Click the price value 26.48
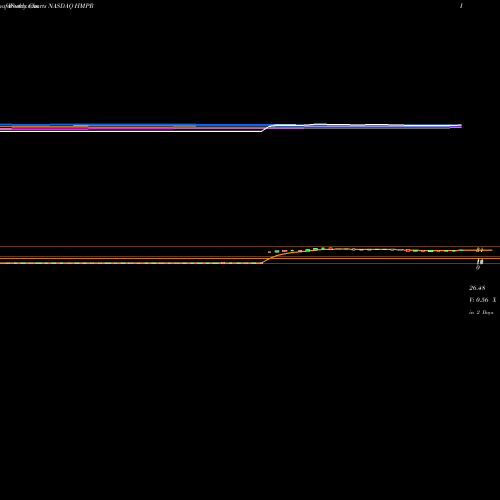The width and height of the screenshot is (500, 500). pos(477,288)
